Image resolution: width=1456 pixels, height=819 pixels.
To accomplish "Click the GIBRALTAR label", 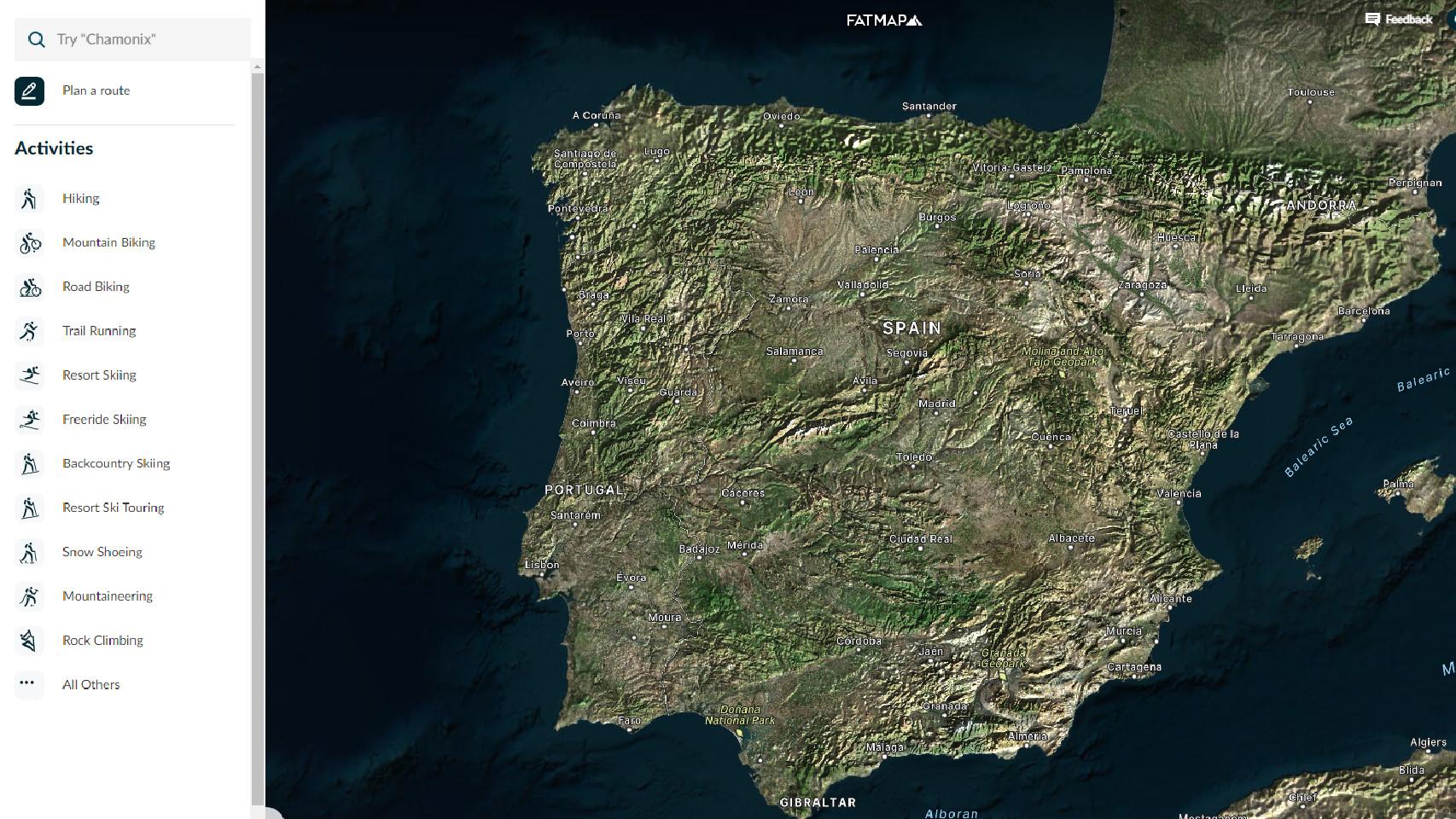I will pyautogui.click(x=818, y=802).
